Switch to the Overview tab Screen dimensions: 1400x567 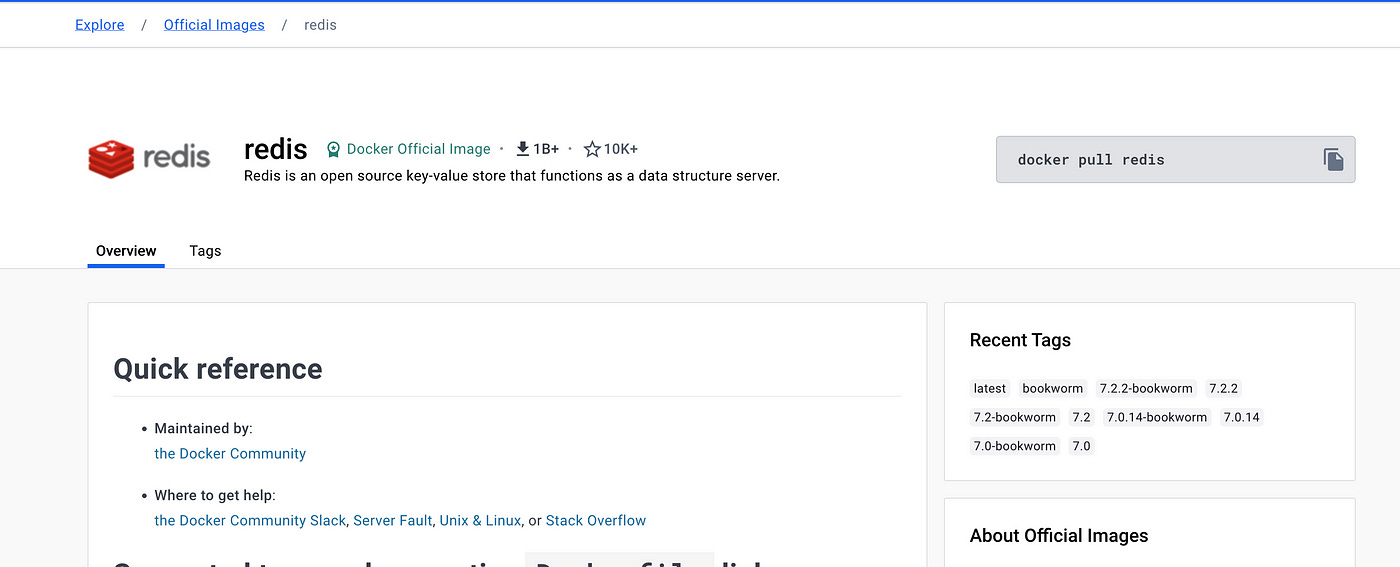[126, 251]
